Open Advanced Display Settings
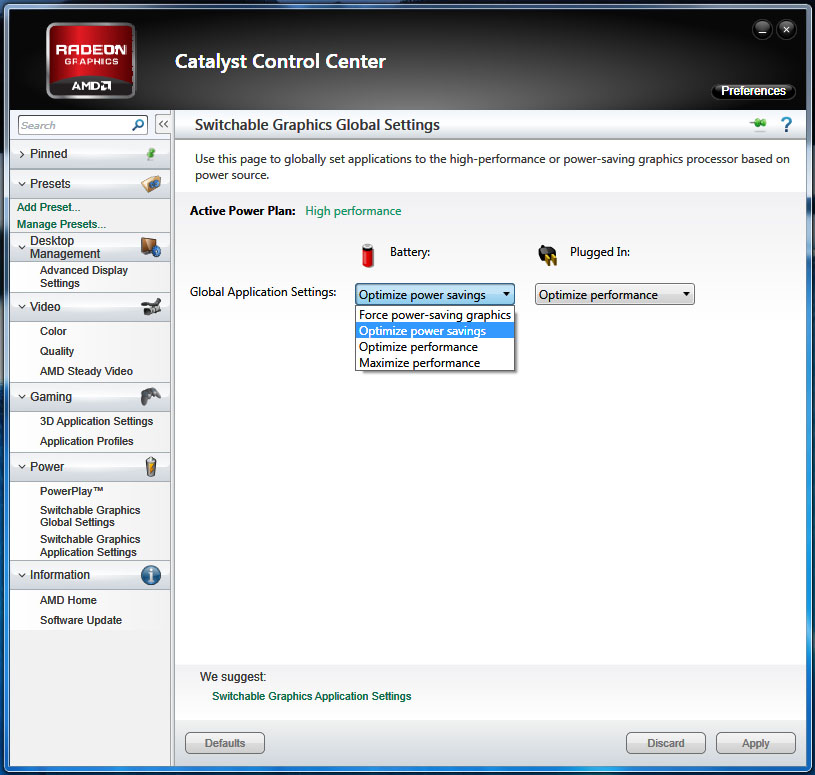815x775 pixels. [x=84, y=277]
